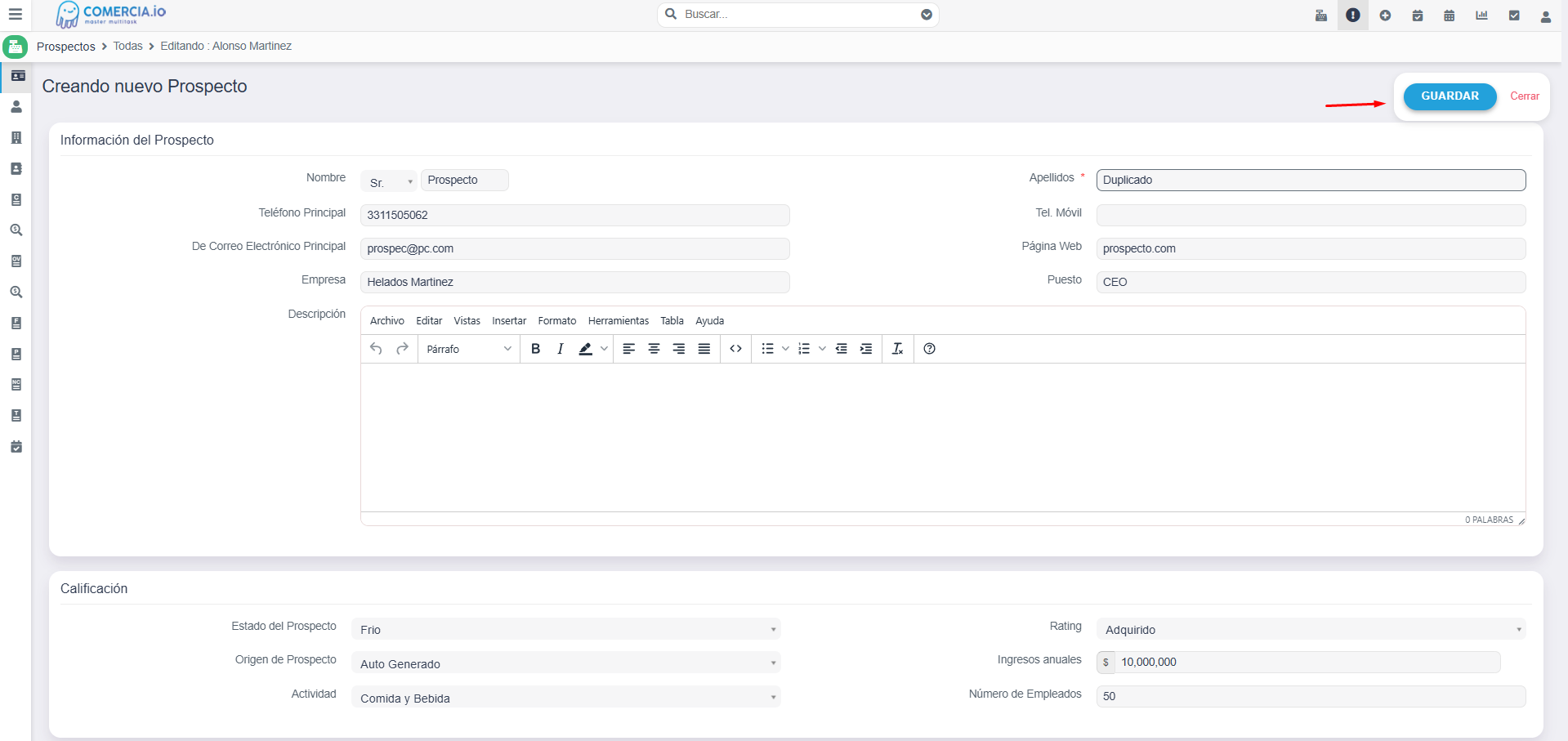
Task: Click the green sales module icon
Action: [15, 47]
